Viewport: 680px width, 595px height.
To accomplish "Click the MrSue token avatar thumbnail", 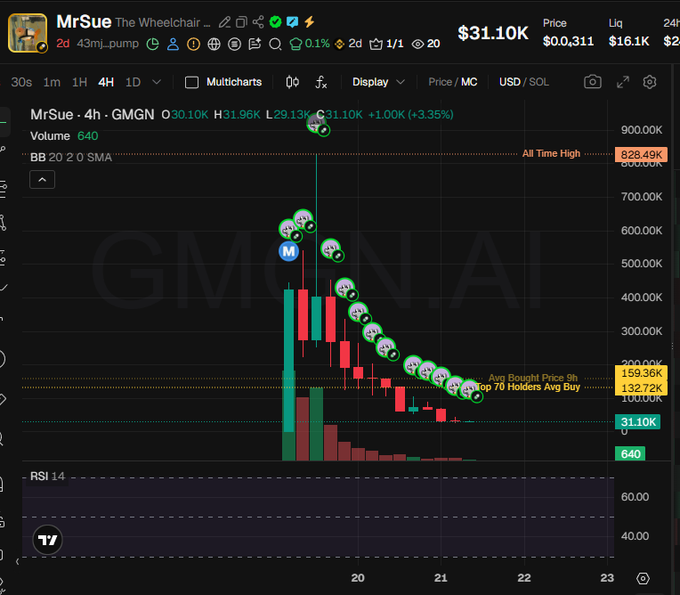I will click(x=27, y=33).
